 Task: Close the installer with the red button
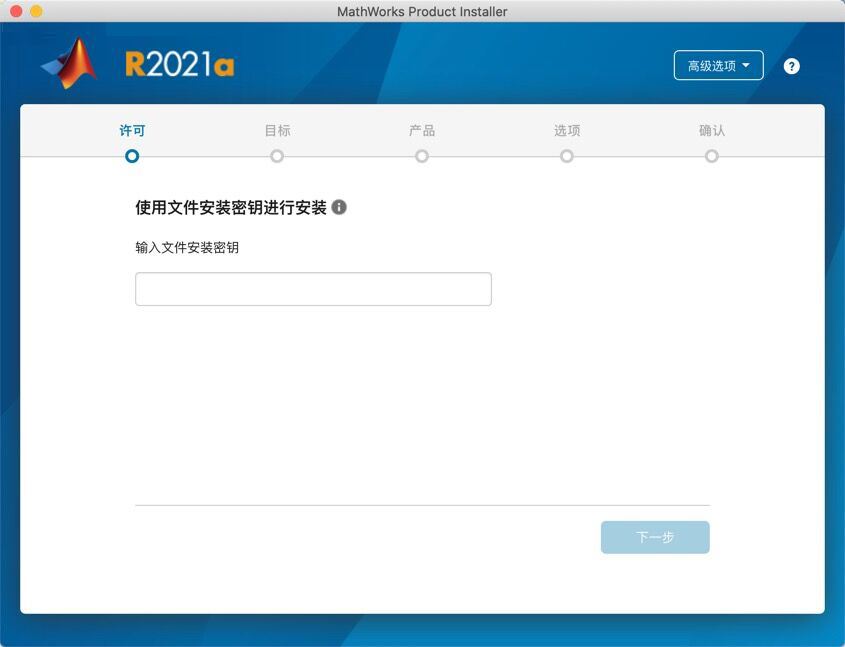16,11
